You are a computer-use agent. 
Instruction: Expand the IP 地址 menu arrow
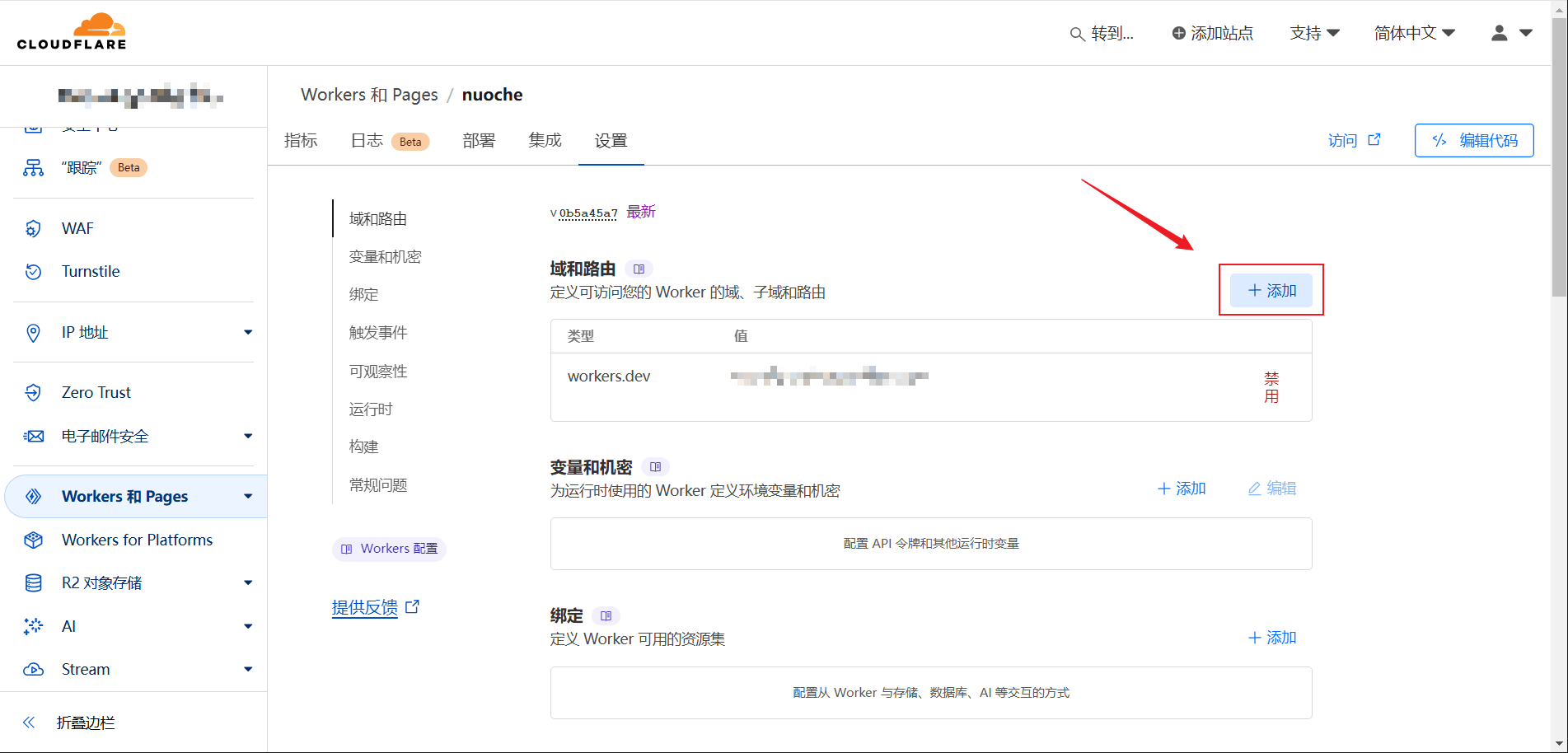[248, 332]
